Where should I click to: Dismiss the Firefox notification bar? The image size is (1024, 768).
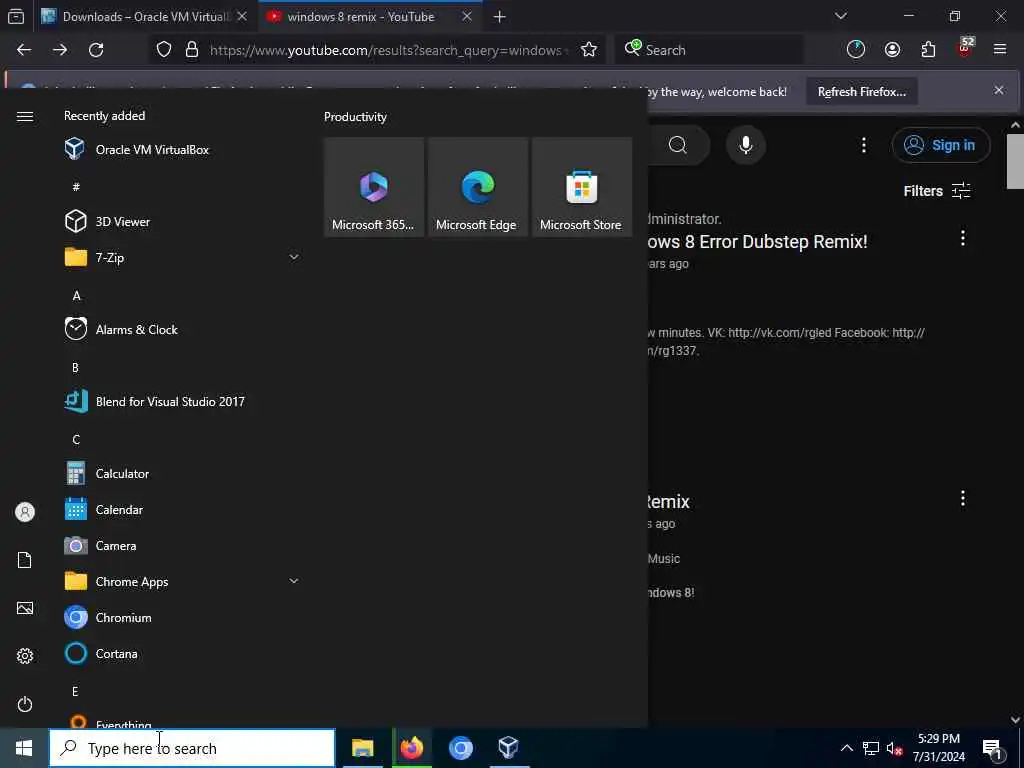[x=999, y=90]
